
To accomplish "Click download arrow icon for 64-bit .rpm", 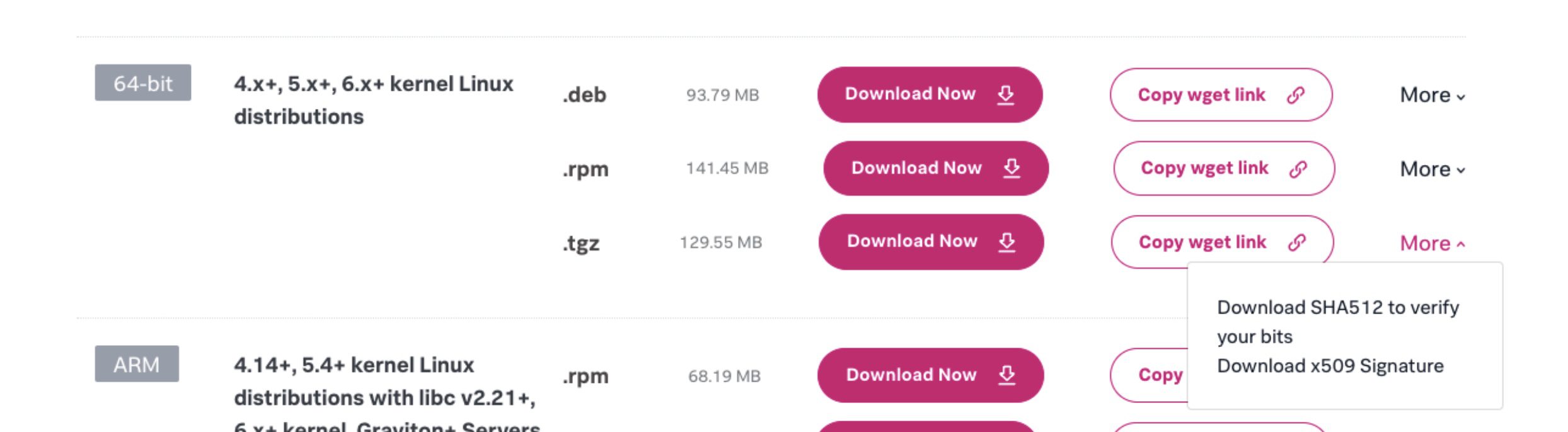I will click(x=1012, y=168).
